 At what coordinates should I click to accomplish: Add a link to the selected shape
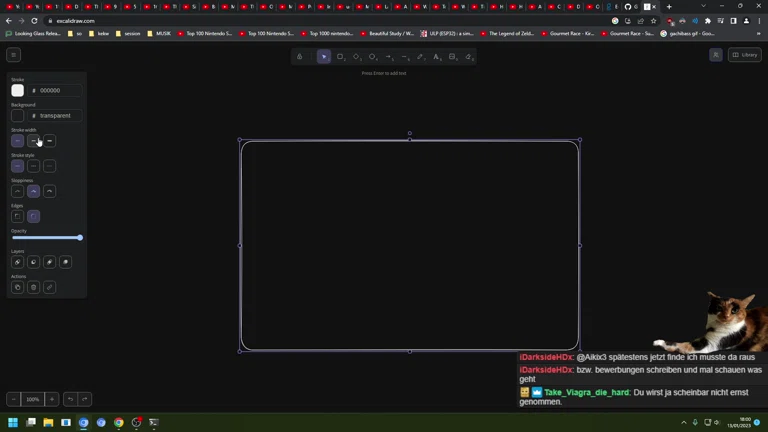coord(49,288)
